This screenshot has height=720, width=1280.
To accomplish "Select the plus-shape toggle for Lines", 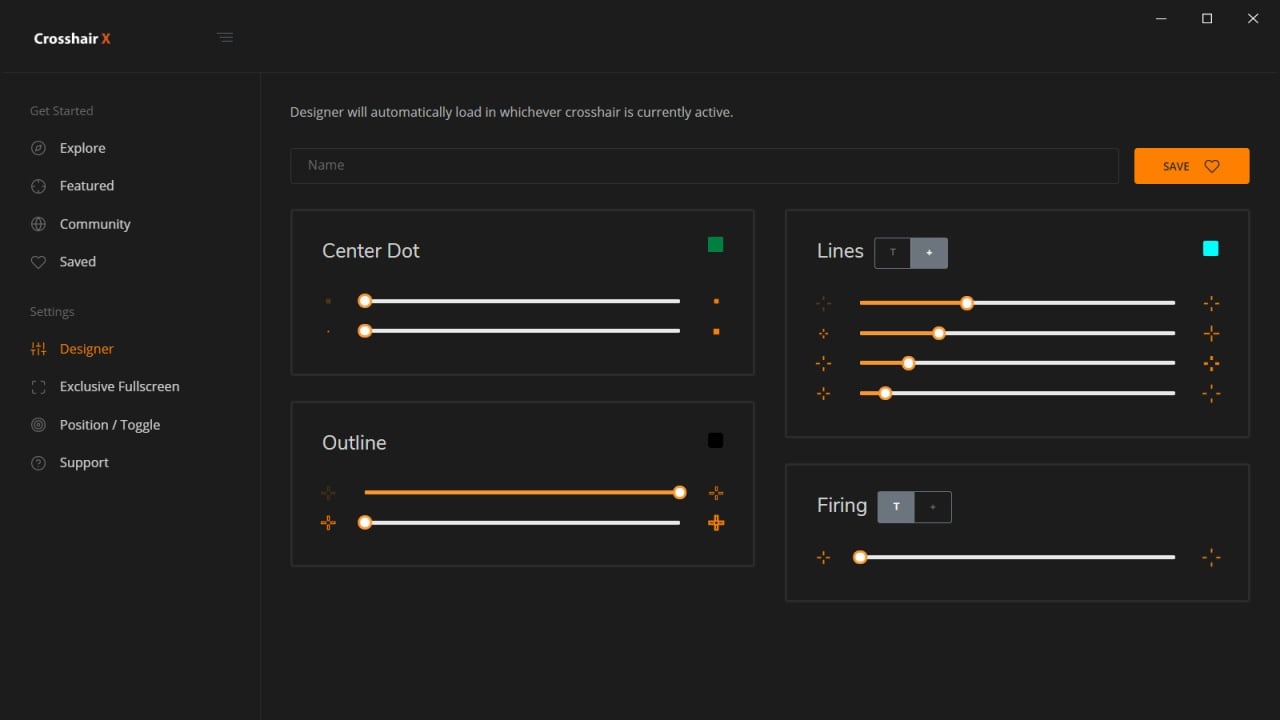I will [929, 253].
